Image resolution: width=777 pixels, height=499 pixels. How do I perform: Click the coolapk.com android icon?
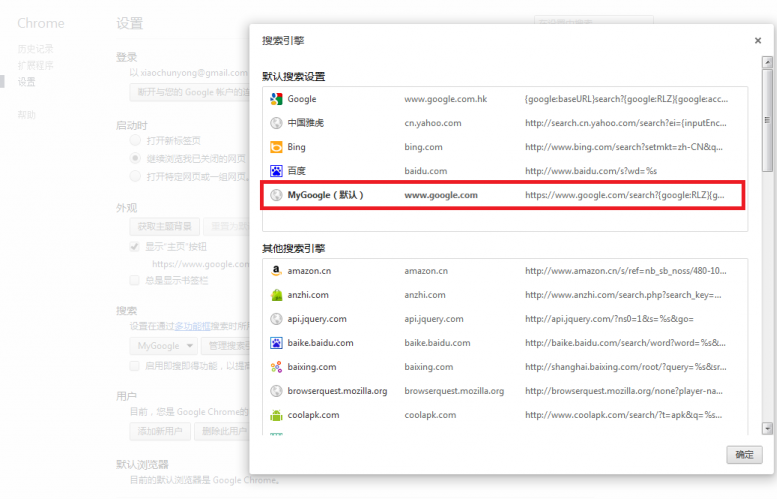(276, 415)
